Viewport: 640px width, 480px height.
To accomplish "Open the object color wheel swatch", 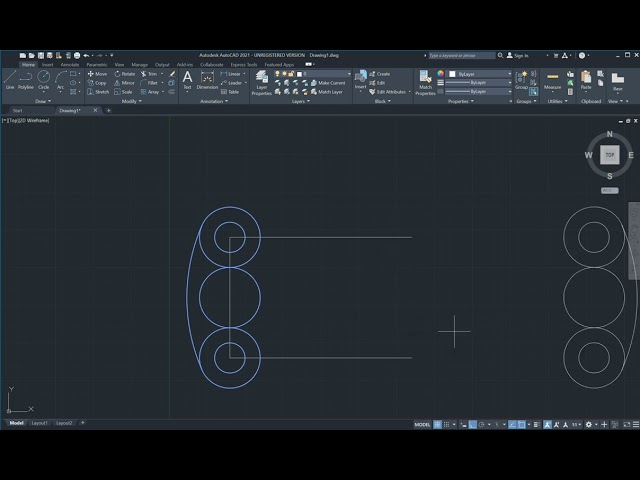I will (440, 74).
